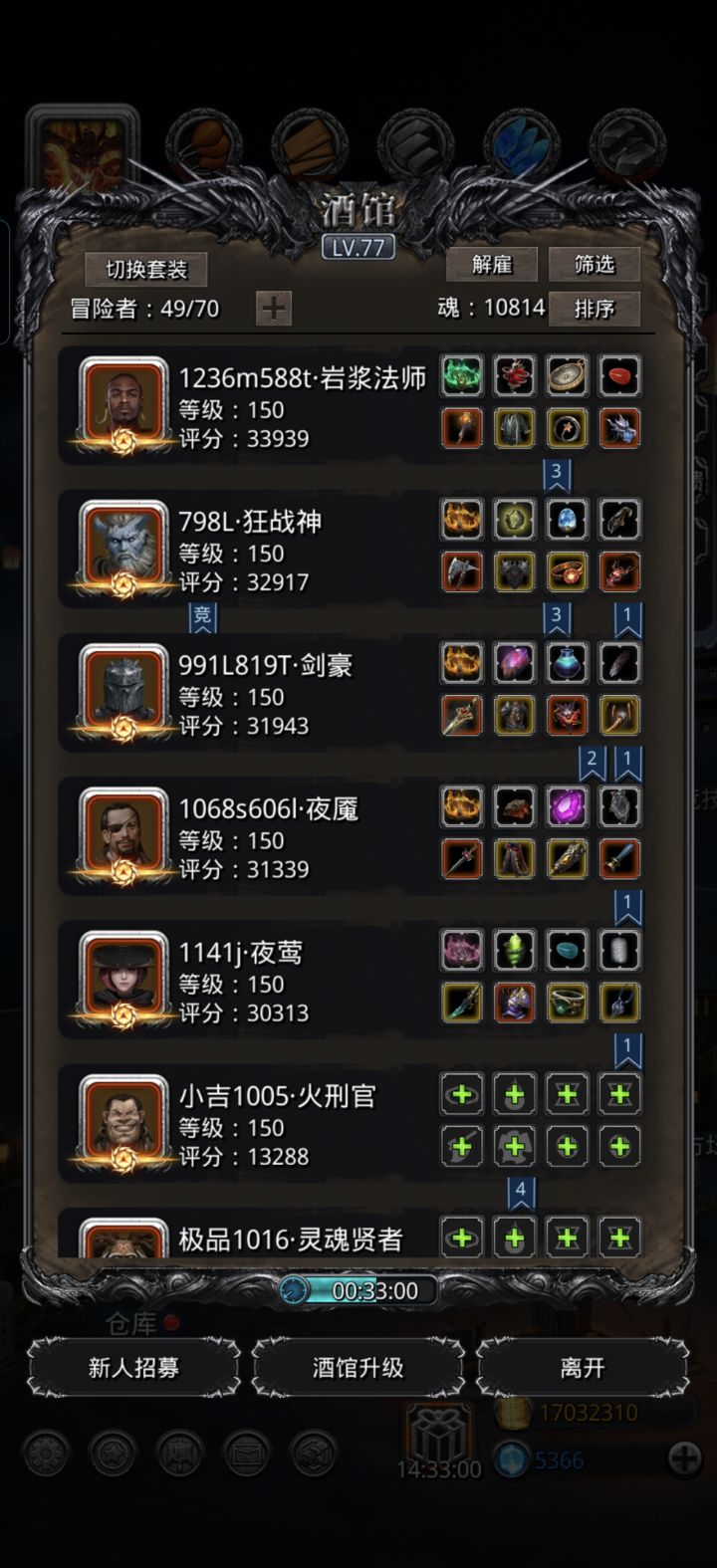Screen dimensions: 717x1568
Task: Open 新人招募 recruitment
Action: (x=133, y=1367)
